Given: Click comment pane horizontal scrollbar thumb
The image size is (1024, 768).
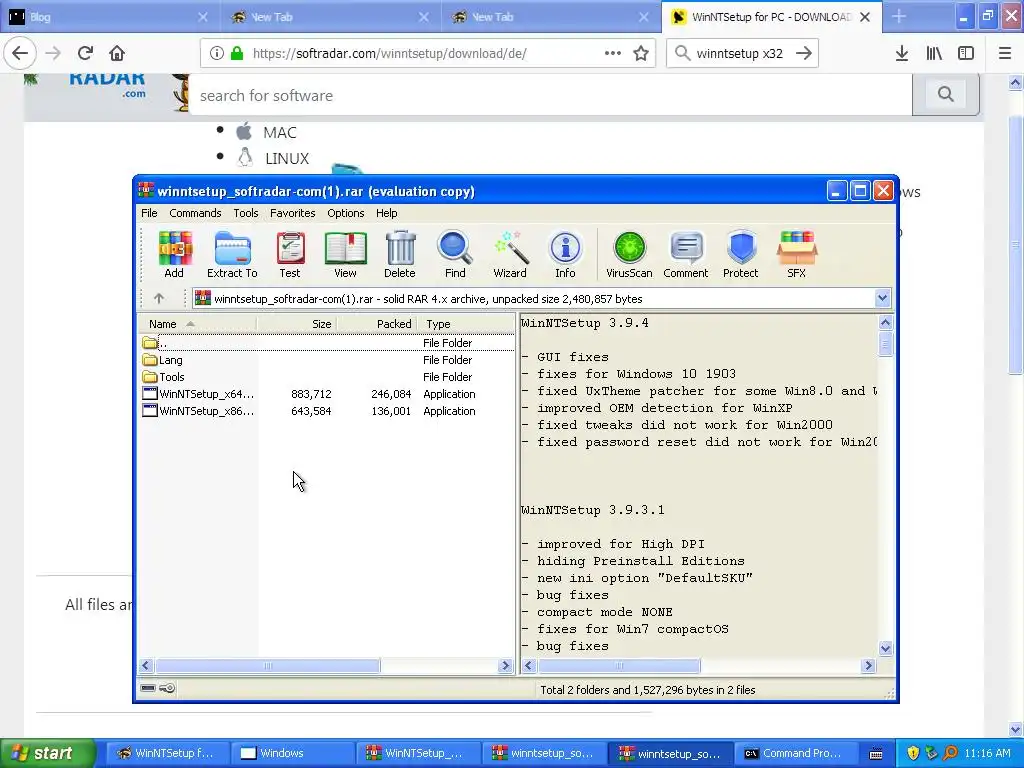Looking at the screenshot, I should 619,665.
